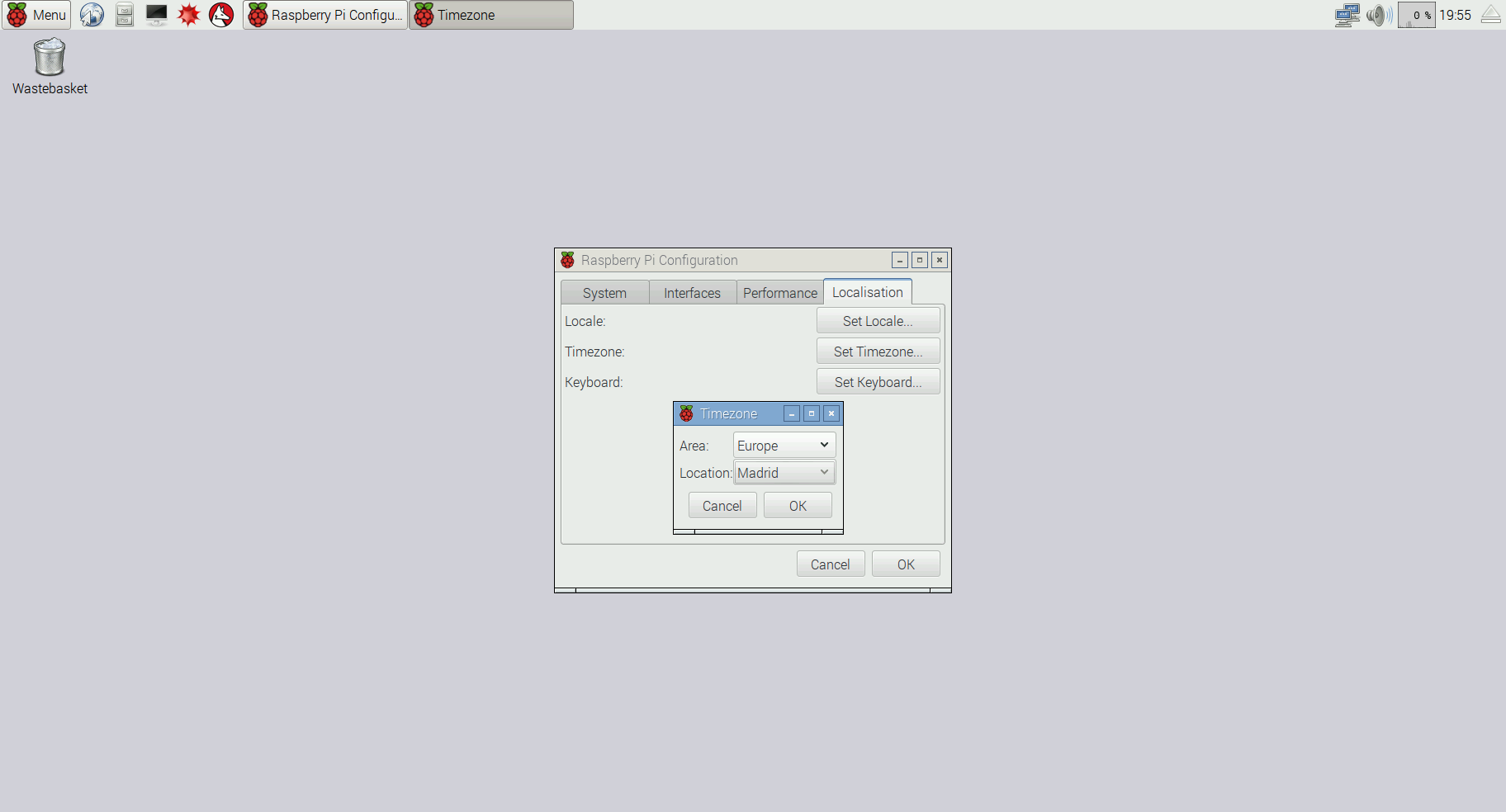
Task: Open the Raspberry Pi Menu button
Action: tap(36, 15)
